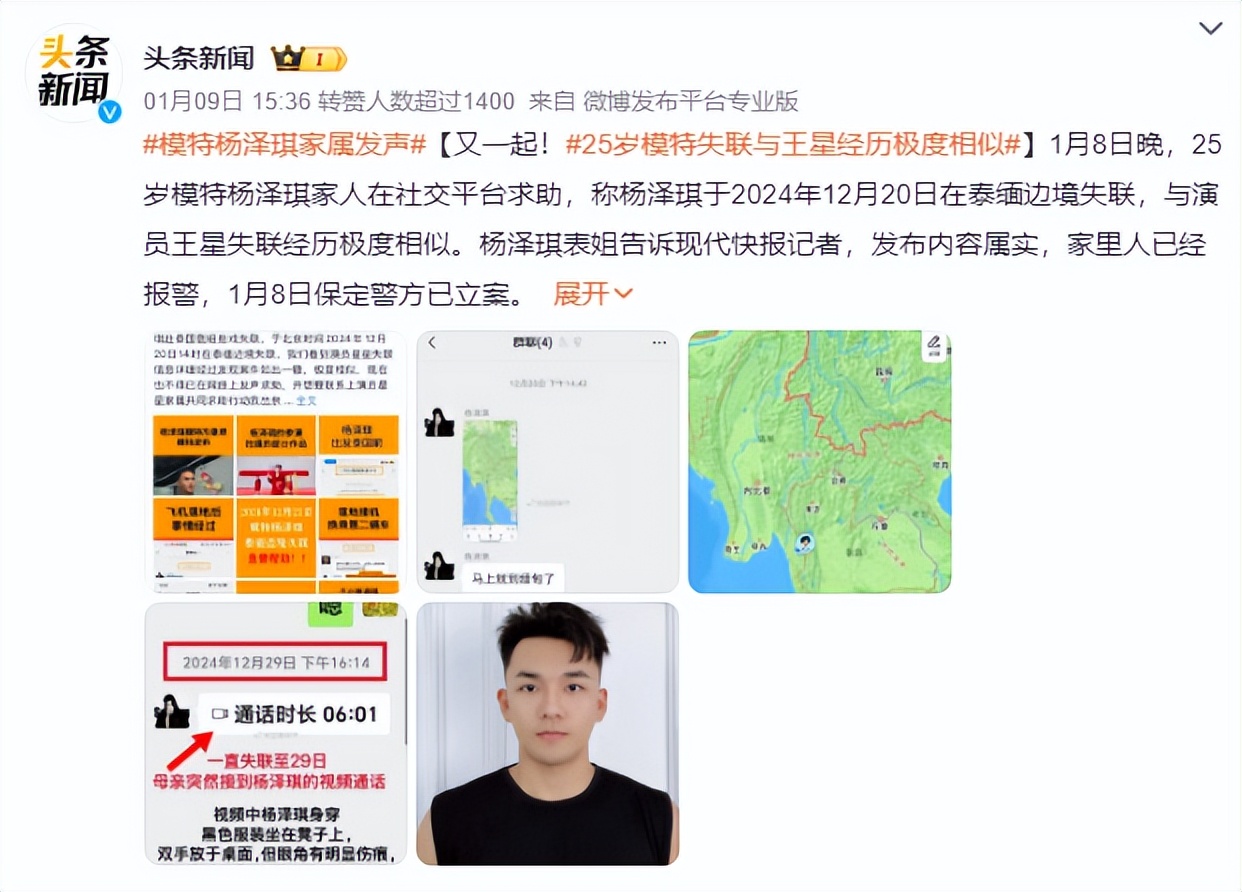Open the 微博发布平台专业版 source link
Image resolution: width=1242 pixels, height=892 pixels.
[691, 100]
